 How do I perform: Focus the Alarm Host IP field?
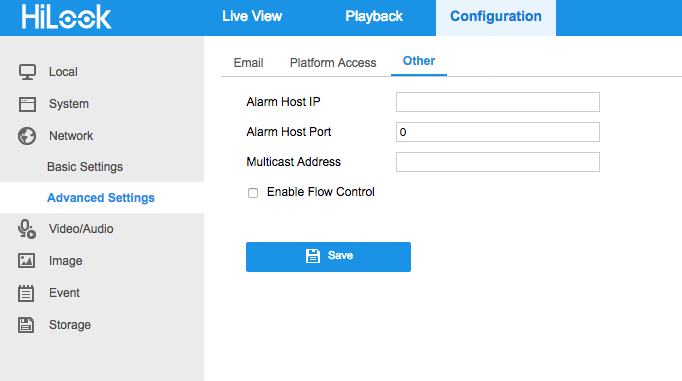[x=498, y=102]
